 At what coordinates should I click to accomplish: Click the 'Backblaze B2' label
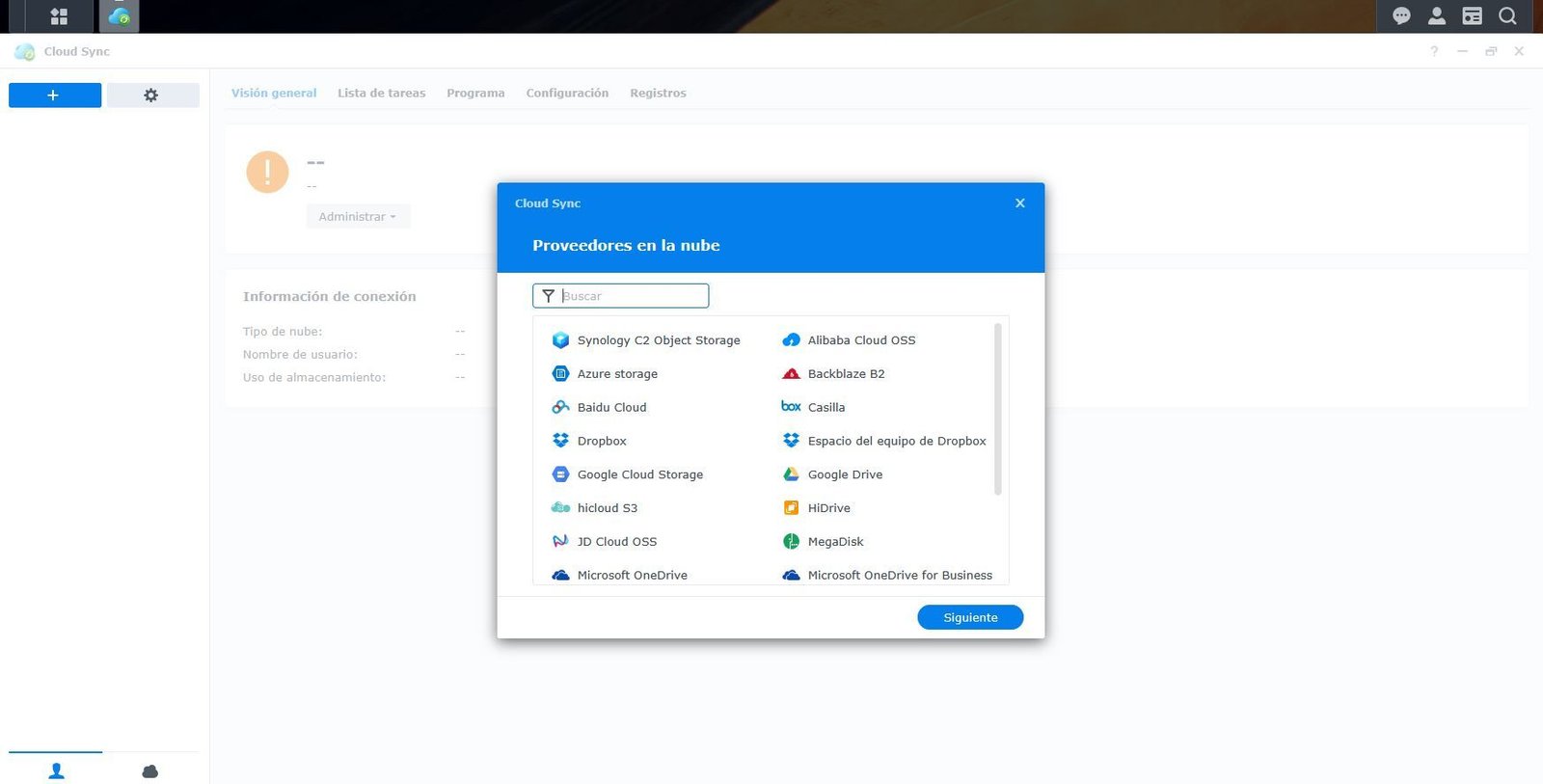pyautogui.click(x=846, y=374)
